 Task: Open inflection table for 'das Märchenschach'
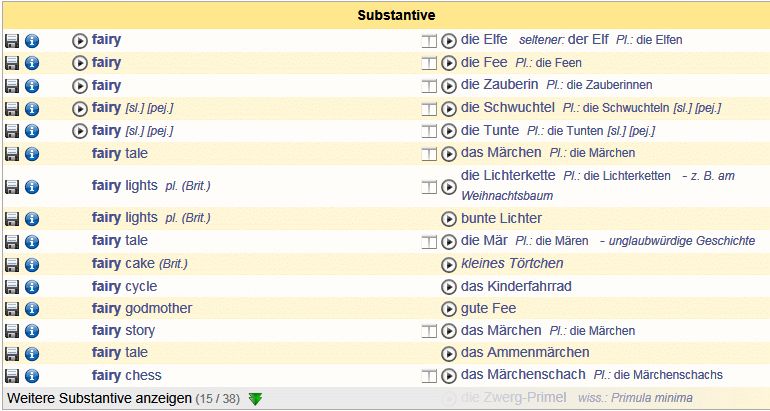click(430, 377)
